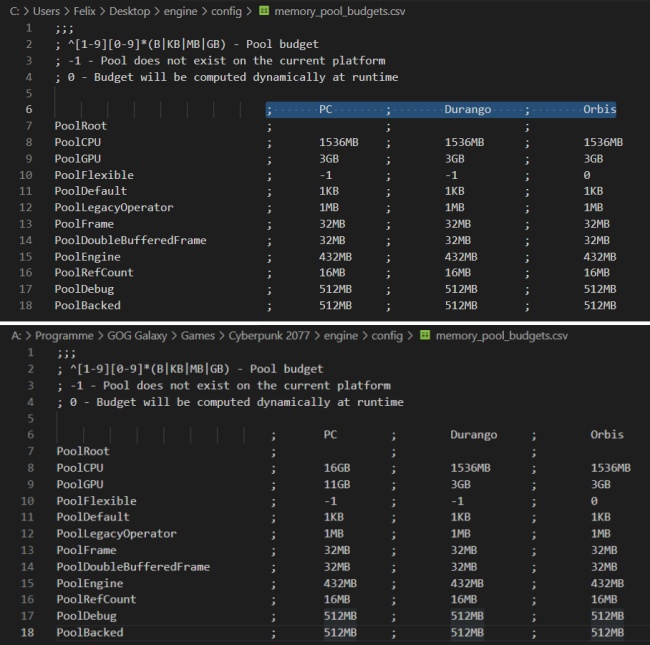Click the PC '512MB' PoolDebug value in bottom editor
Screen dimensions: 650x645
340,616
